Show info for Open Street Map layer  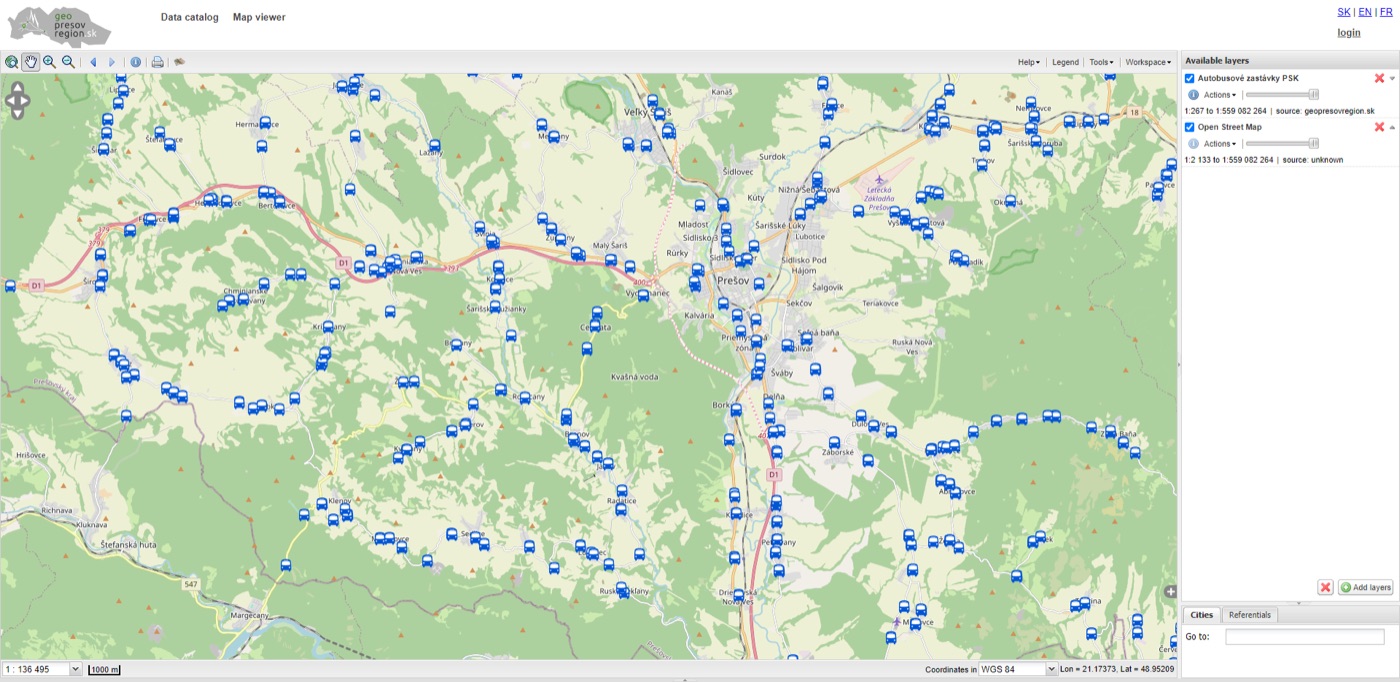tap(1193, 144)
